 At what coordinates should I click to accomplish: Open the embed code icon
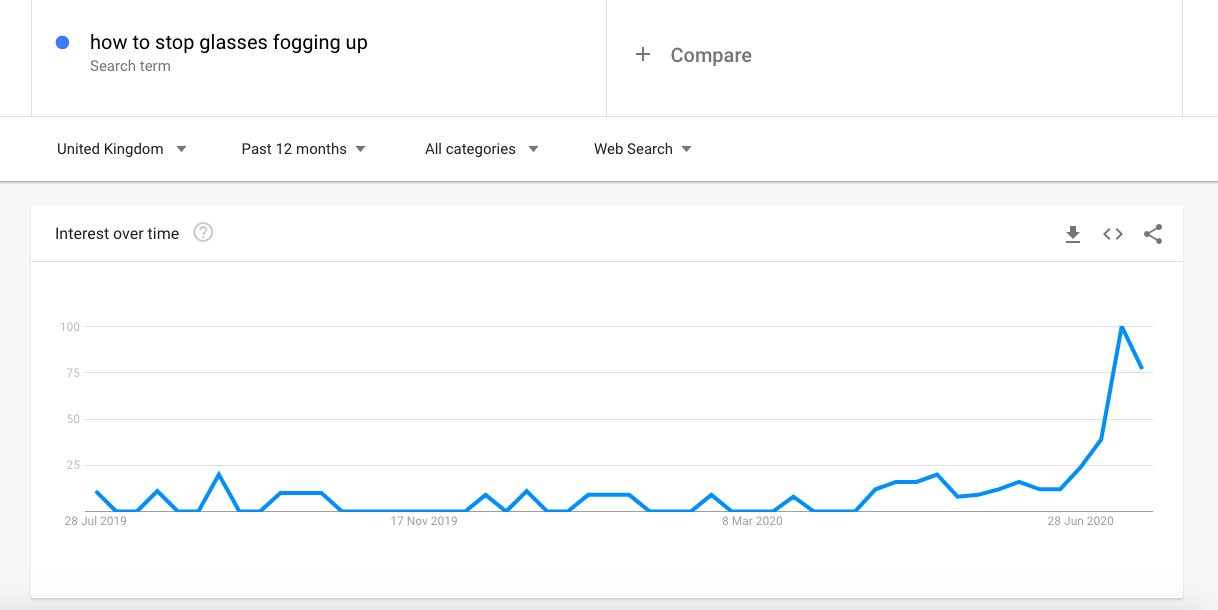(x=1113, y=234)
